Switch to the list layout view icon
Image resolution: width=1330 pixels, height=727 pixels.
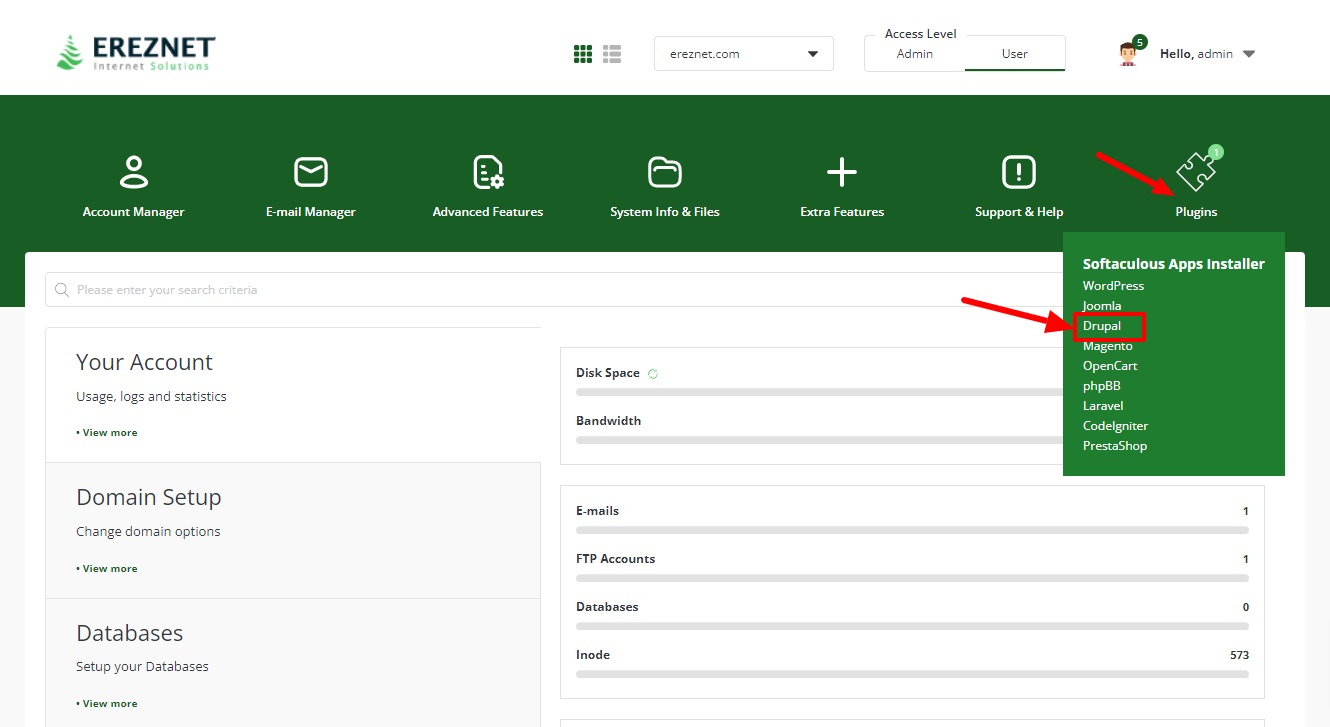coord(612,54)
